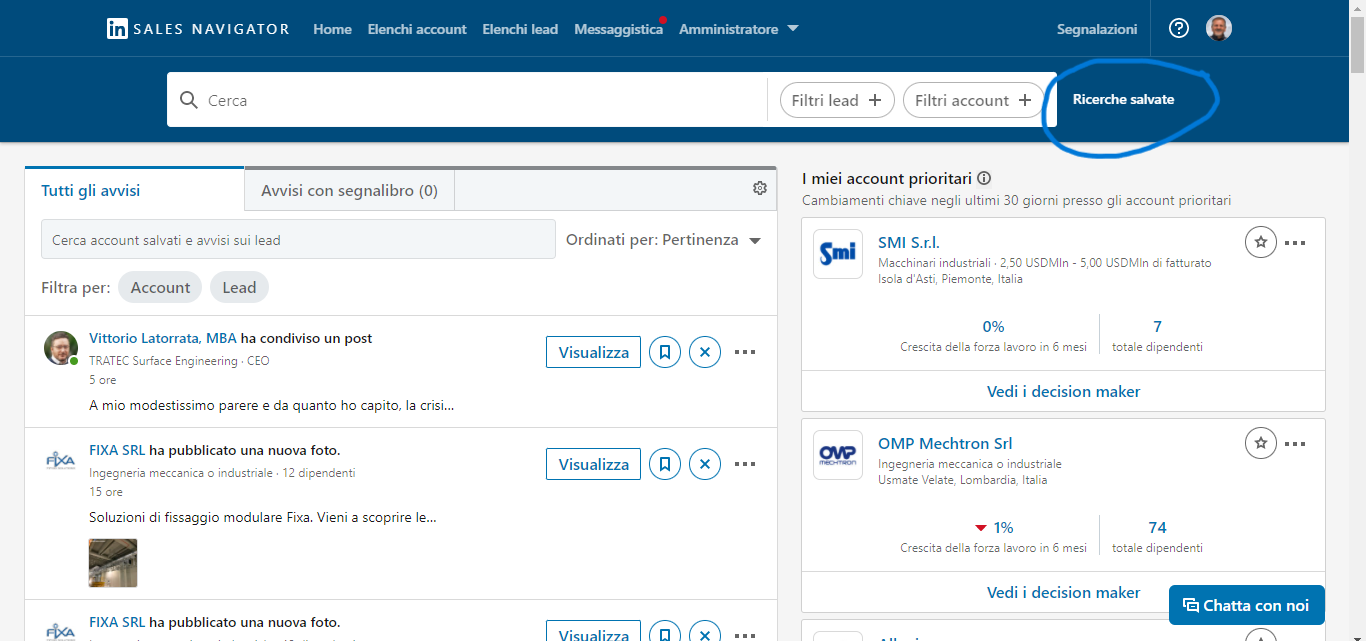Open the FIXA photo thumbnail
Viewport: 1366px width, 641px height.
point(113,563)
